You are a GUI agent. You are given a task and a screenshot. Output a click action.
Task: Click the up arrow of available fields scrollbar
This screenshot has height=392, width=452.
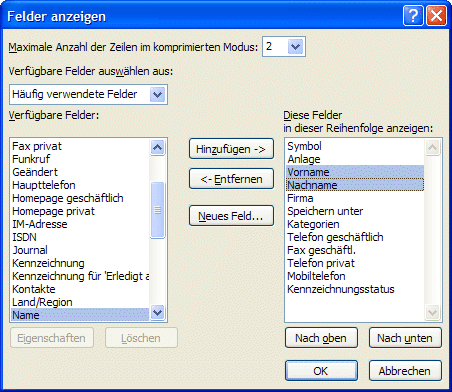[157, 147]
